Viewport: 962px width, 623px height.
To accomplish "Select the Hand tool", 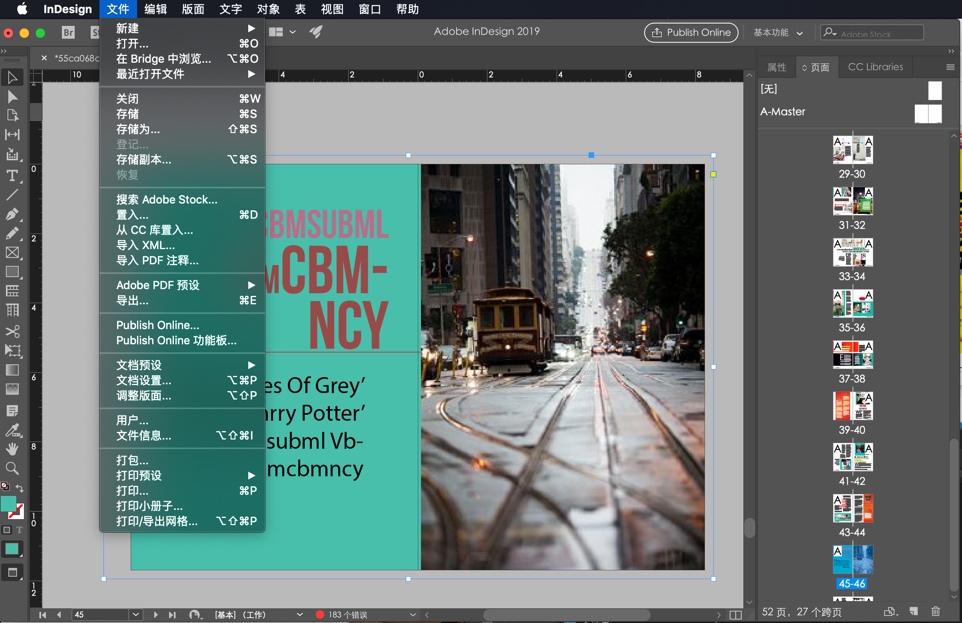I will tap(12, 449).
